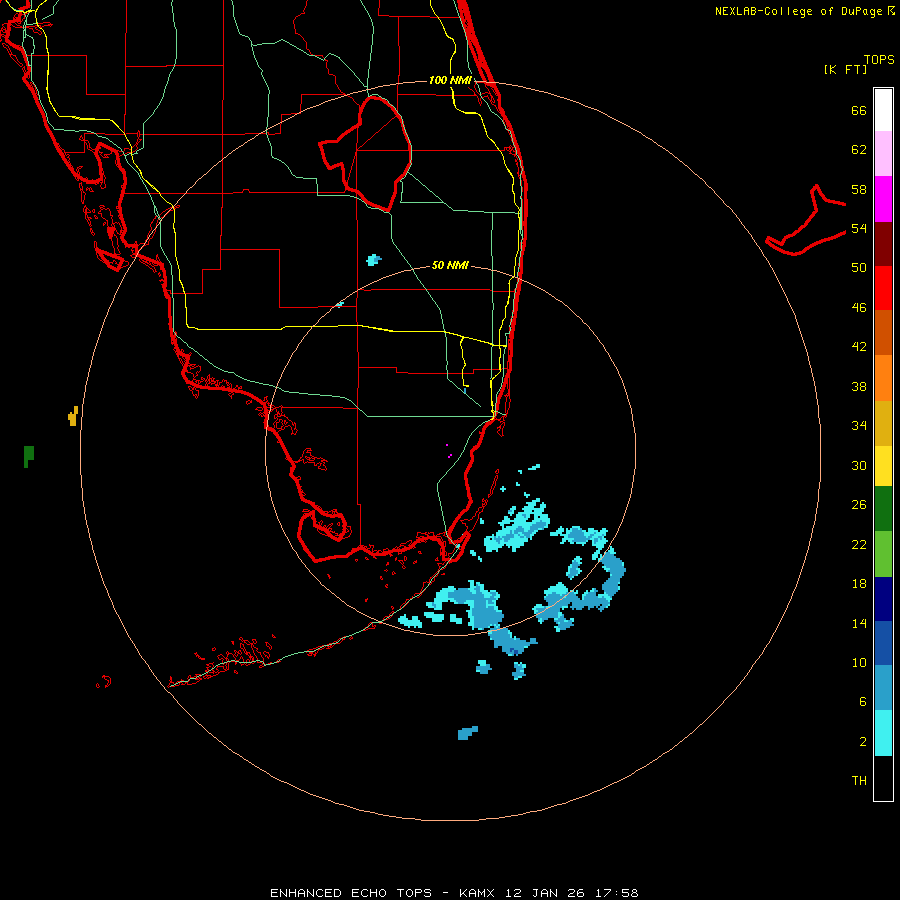Click the legend value '30'
The height and width of the screenshot is (900, 900).
(859, 465)
